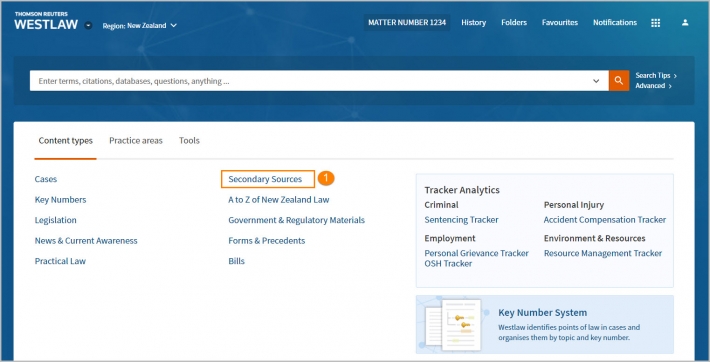The image size is (710, 362).
Task: Open the product switcher arrow beside Westlaw
Action: pyautogui.click(x=88, y=25)
